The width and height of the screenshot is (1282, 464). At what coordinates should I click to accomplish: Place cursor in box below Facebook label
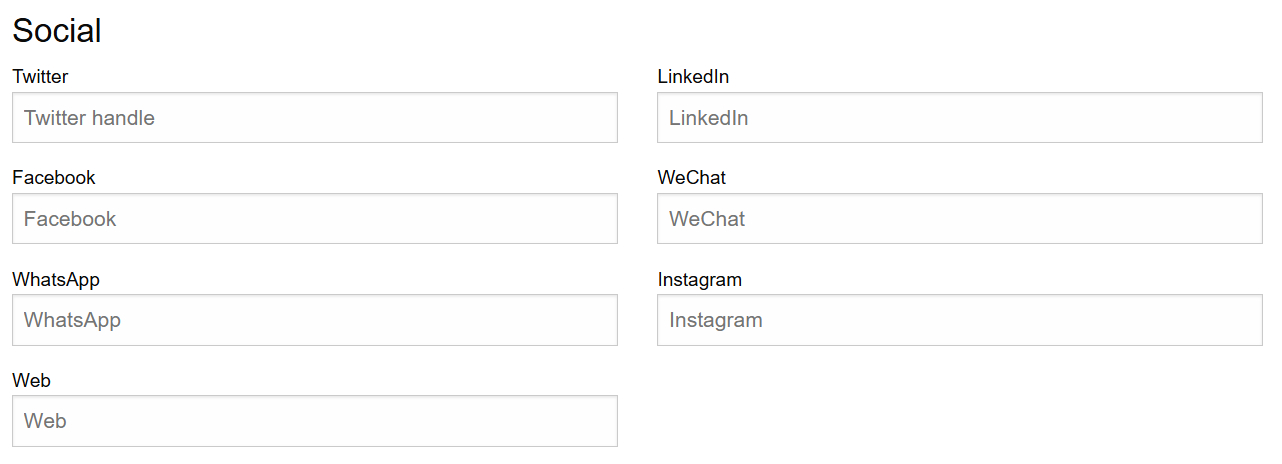[314, 219]
